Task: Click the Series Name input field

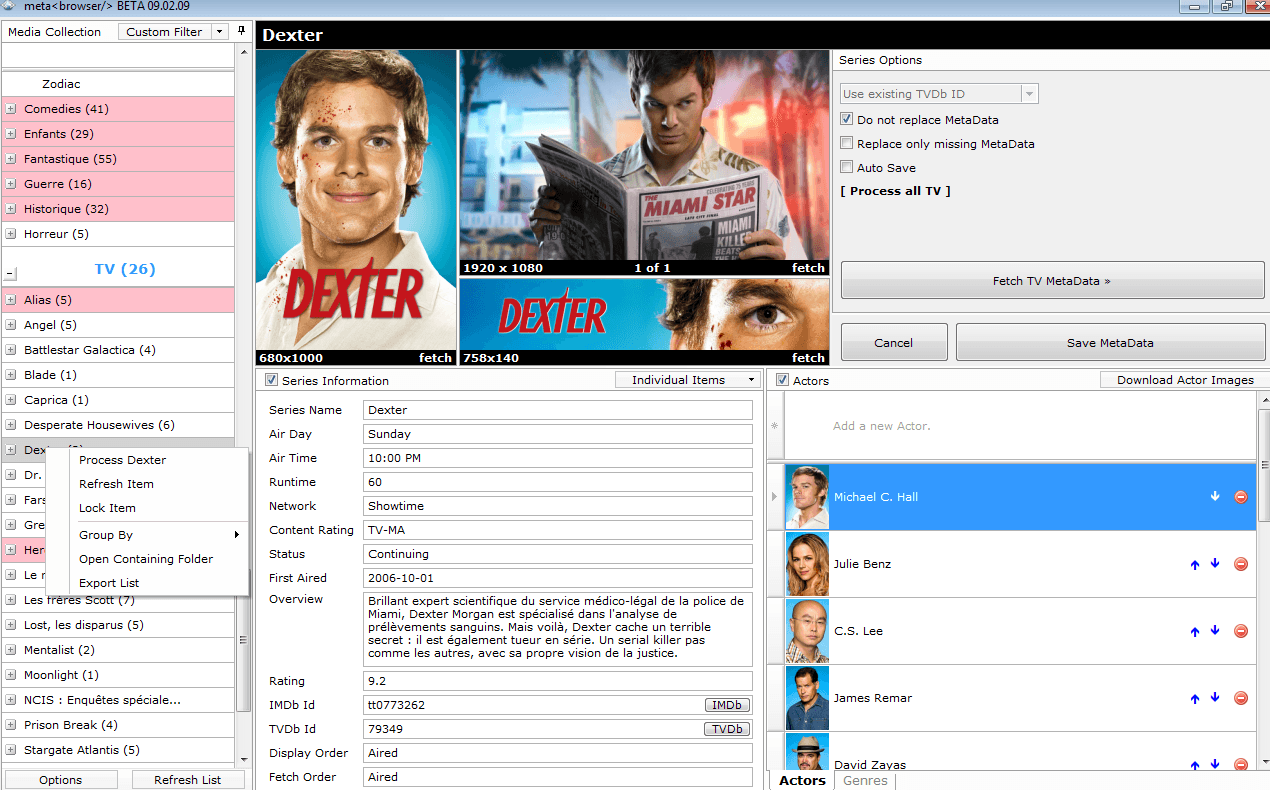Action: pyautogui.click(x=558, y=410)
